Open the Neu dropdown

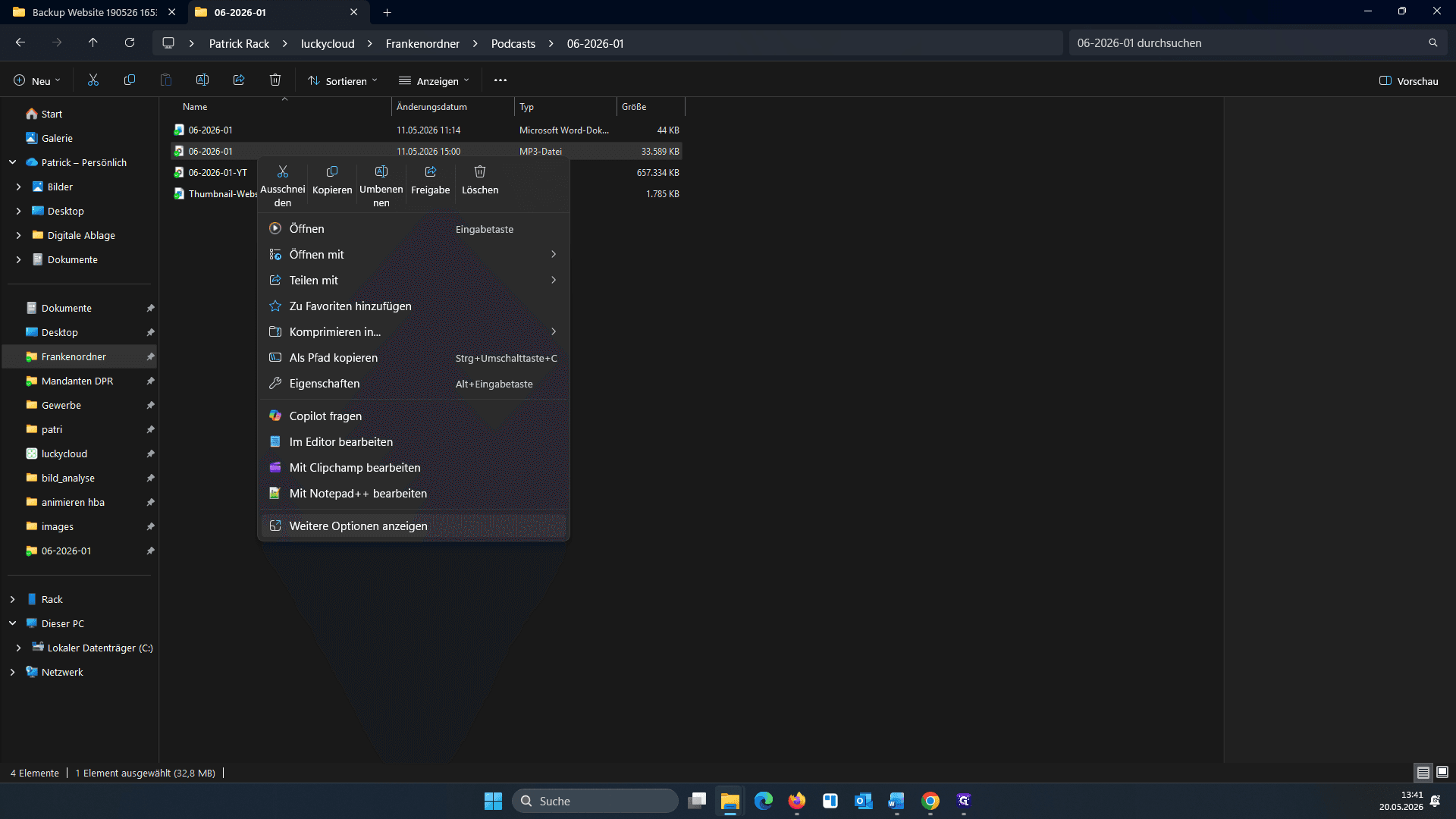tap(37, 81)
